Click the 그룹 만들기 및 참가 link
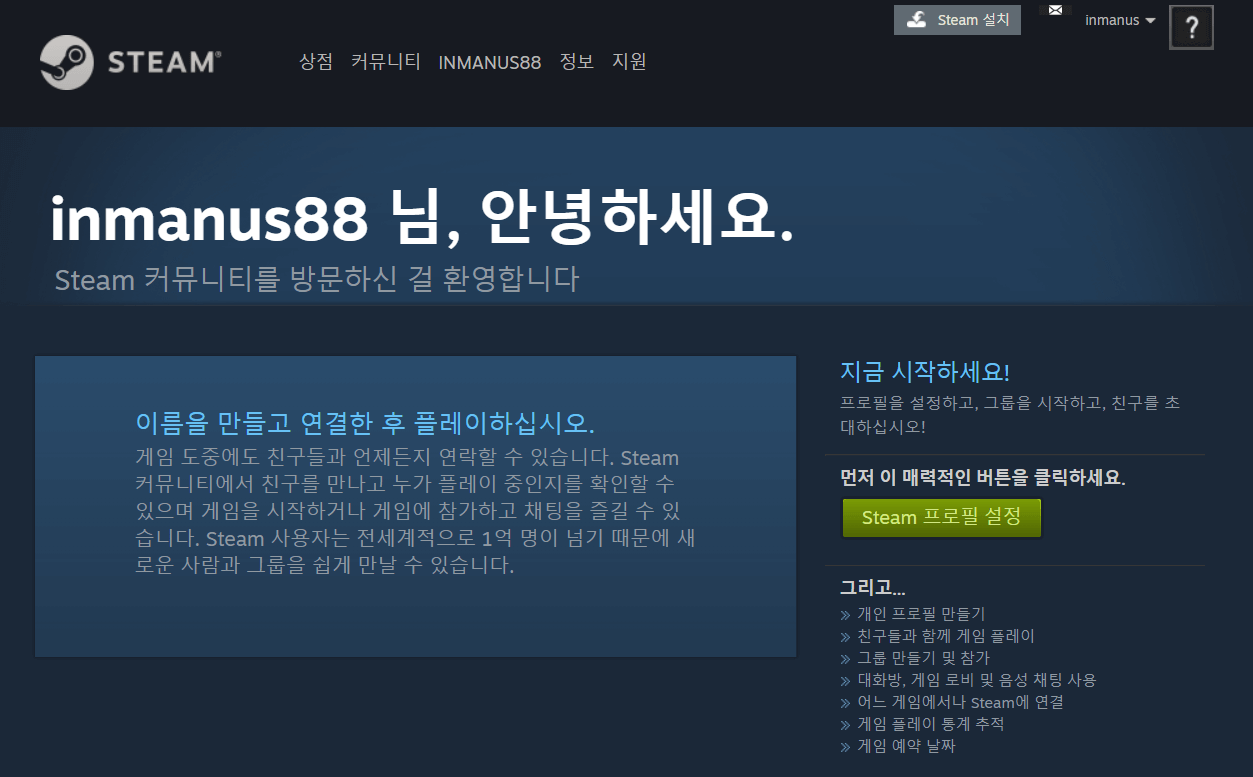The height and width of the screenshot is (777, 1253). [x=923, y=658]
